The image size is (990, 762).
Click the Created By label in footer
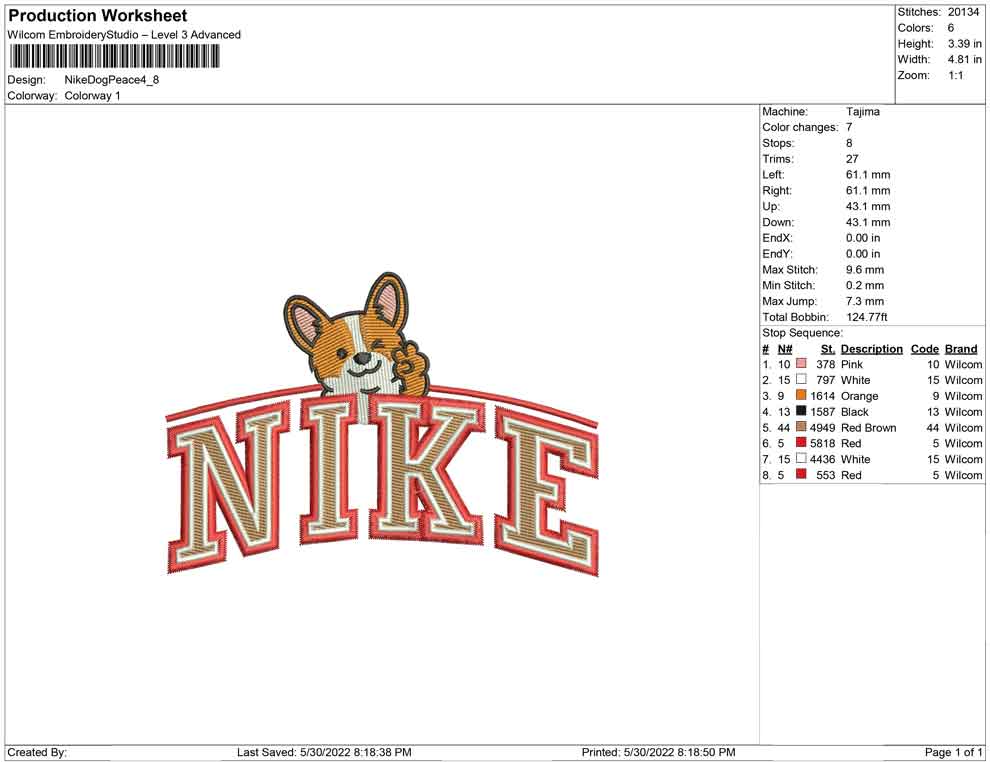(x=37, y=752)
